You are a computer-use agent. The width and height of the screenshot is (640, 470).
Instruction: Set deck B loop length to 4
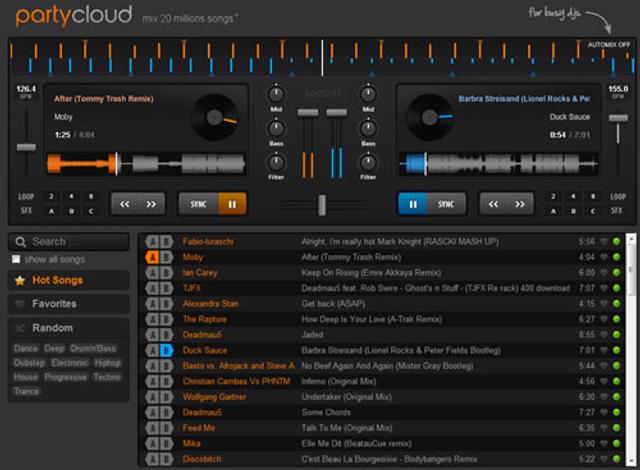coord(573,196)
